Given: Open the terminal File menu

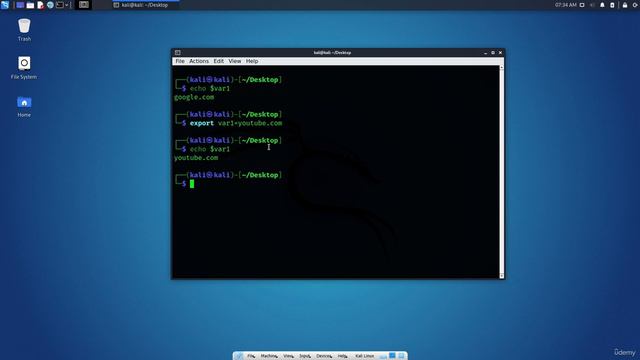Looking at the screenshot, I should pyautogui.click(x=180, y=61).
